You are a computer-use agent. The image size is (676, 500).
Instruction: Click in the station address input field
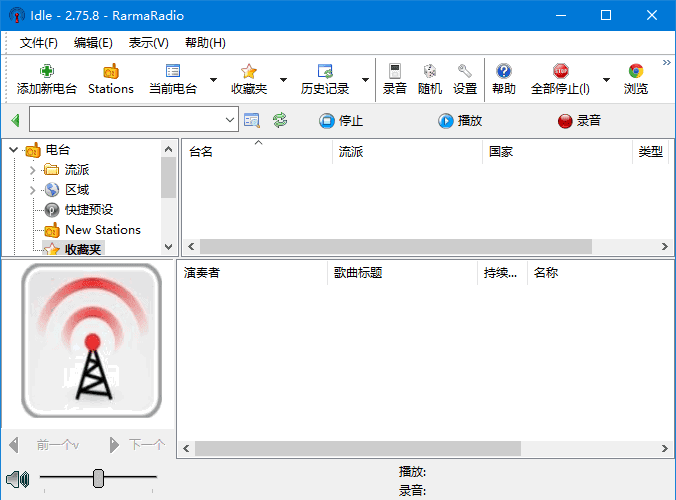click(x=127, y=119)
